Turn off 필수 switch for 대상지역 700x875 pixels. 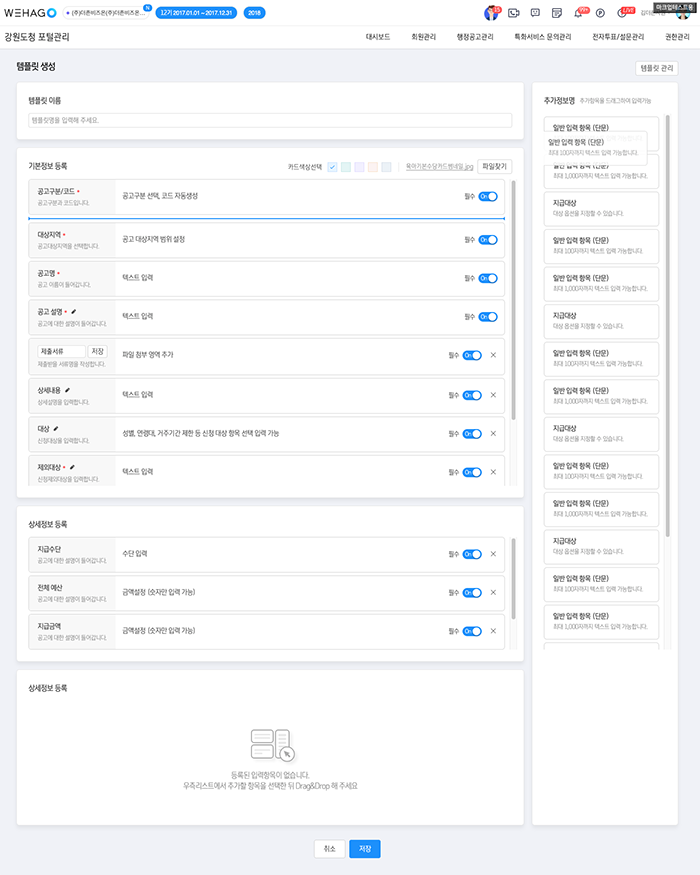(487, 240)
